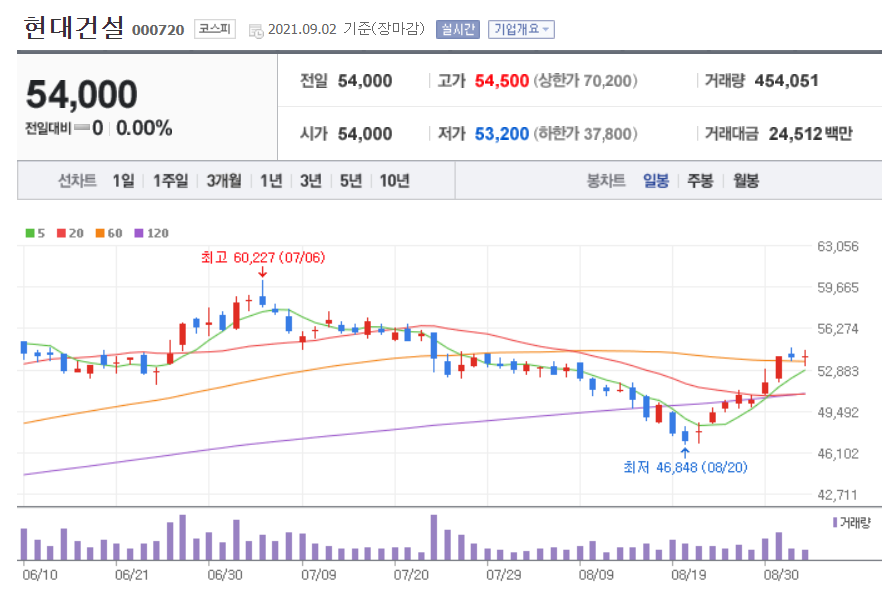This screenshot has height=592, width=882.
Task: Click the 0.00% change rate value
Action: click(x=144, y=128)
